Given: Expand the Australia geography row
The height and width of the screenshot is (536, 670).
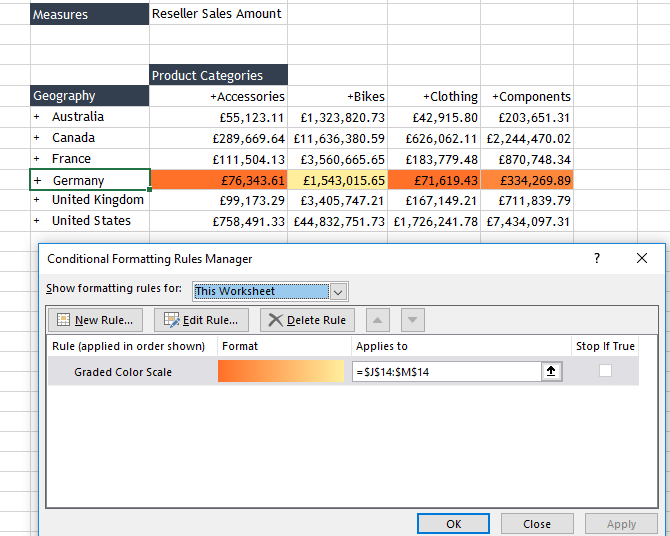Looking at the screenshot, I should pos(37,117).
